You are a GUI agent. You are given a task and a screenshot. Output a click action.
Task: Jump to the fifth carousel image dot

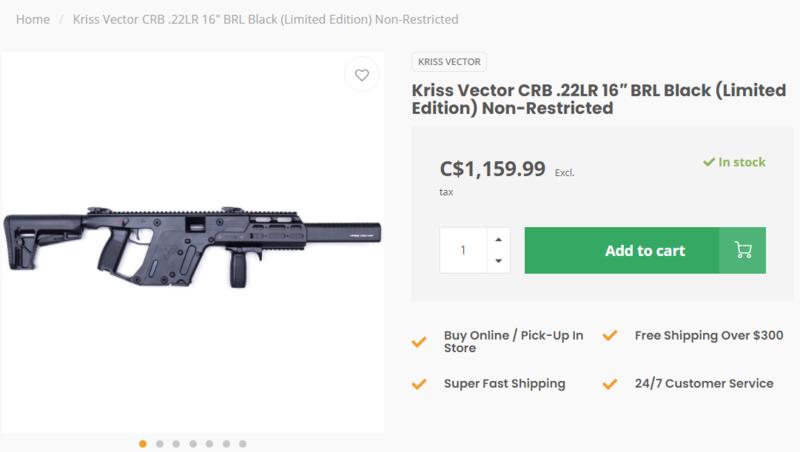click(x=209, y=443)
